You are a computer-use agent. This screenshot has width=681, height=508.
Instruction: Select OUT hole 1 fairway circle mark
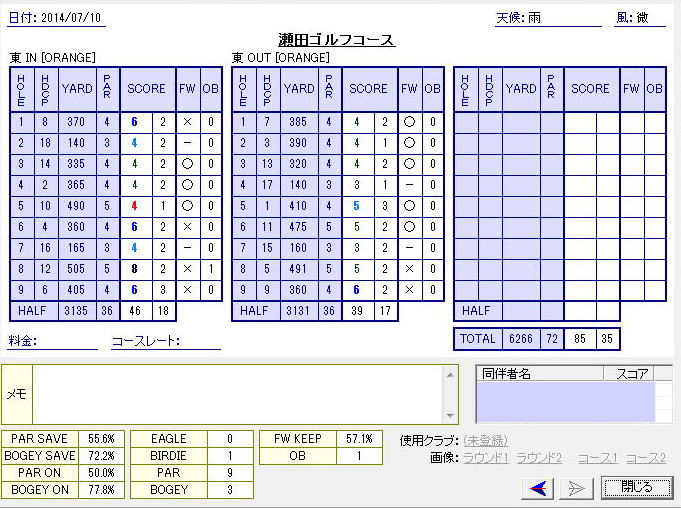coord(410,122)
